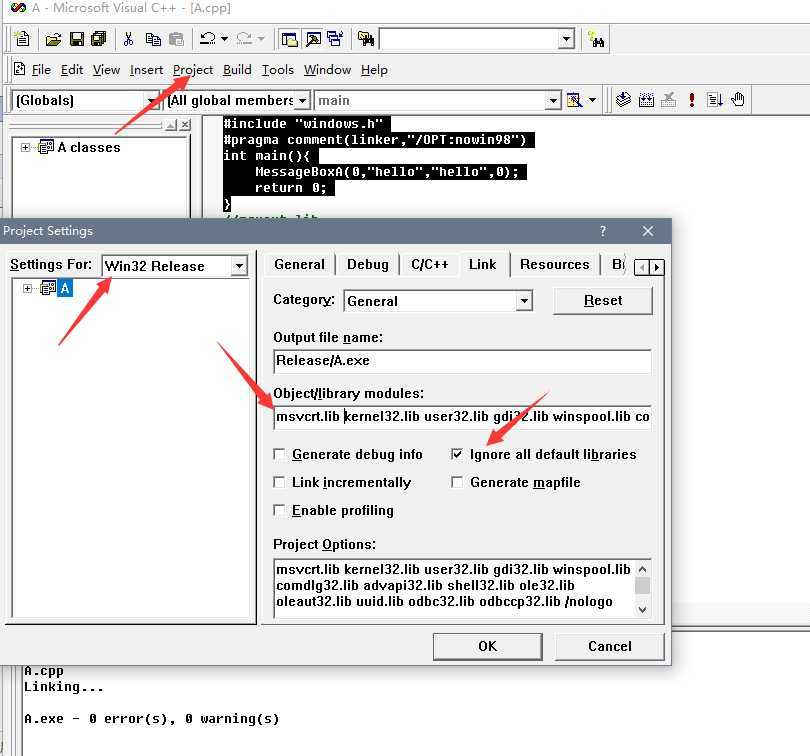Toggle the Workspace window icon
This screenshot has width=810, height=756.
(289, 39)
